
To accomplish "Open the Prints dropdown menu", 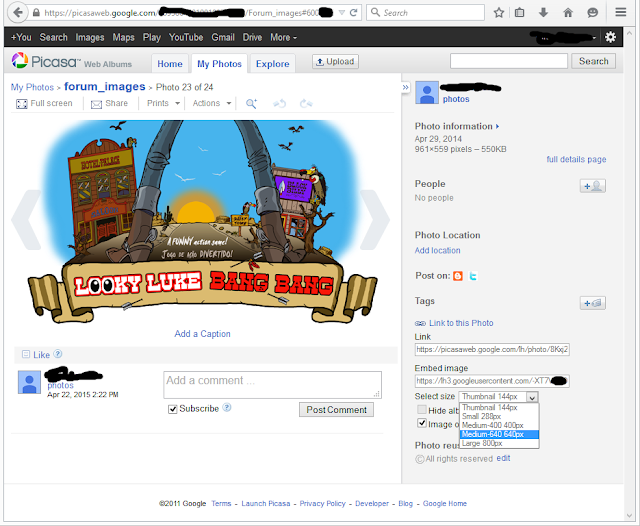I will (x=163, y=103).
